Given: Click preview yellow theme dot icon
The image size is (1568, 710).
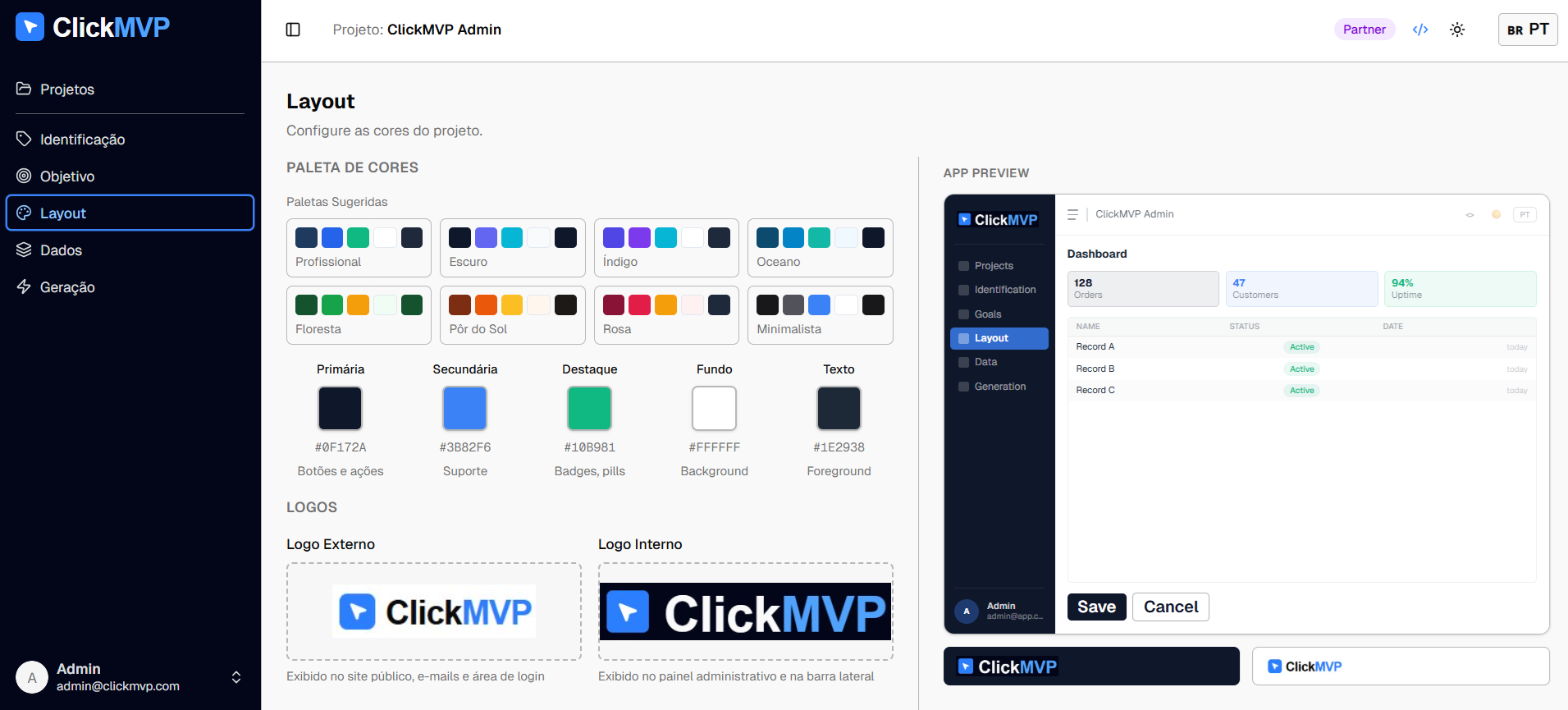Looking at the screenshot, I should [x=1496, y=214].
